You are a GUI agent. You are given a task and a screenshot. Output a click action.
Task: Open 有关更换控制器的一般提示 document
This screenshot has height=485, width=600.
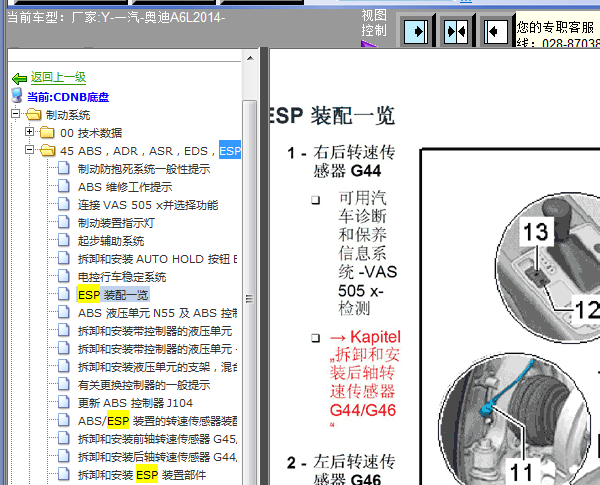tap(144, 385)
